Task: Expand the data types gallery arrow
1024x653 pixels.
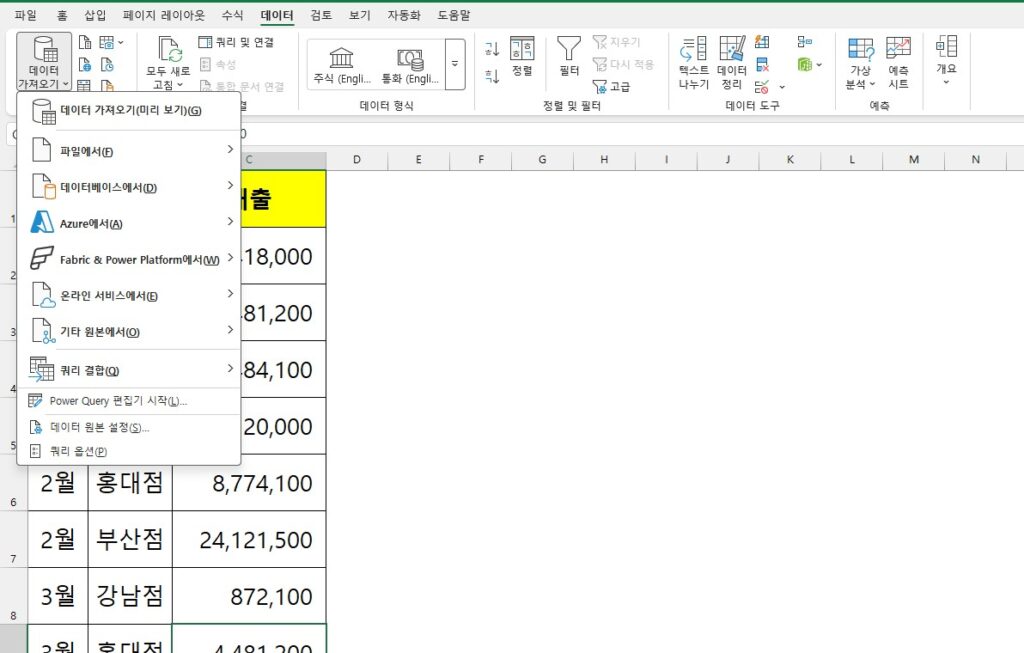Action: (x=455, y=64)
